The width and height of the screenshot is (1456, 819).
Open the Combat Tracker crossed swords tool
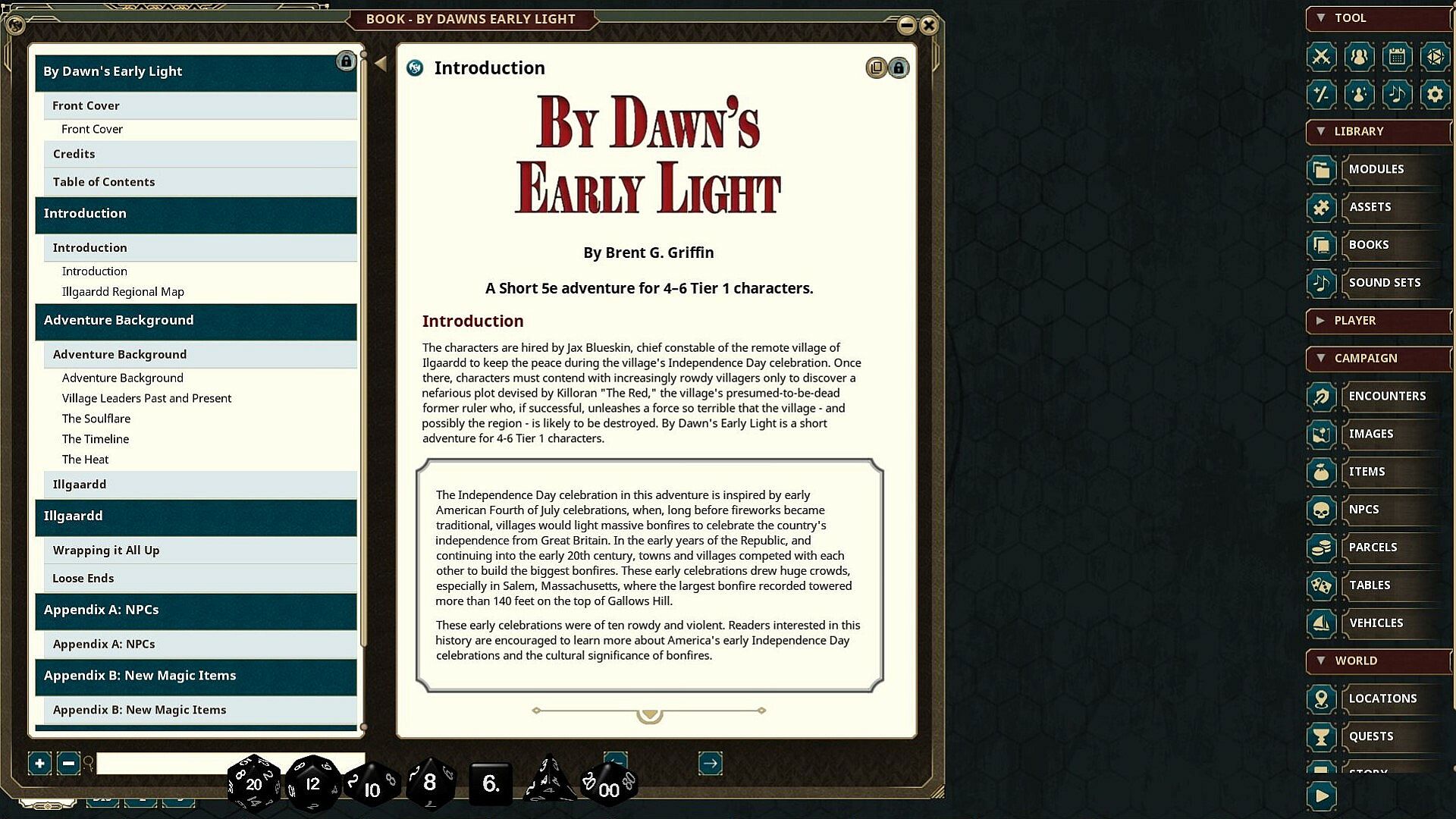(1321, 57)
